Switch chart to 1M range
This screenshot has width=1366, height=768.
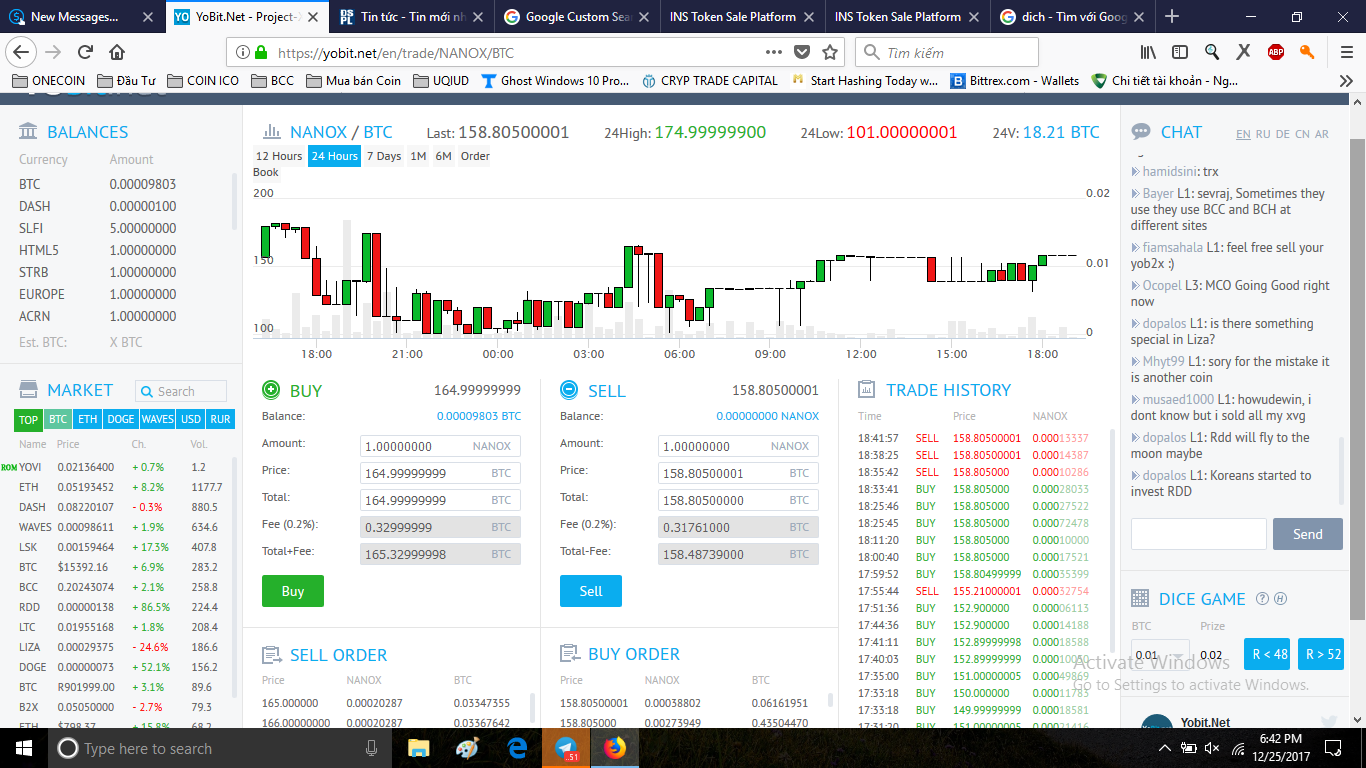coord(418,156)
